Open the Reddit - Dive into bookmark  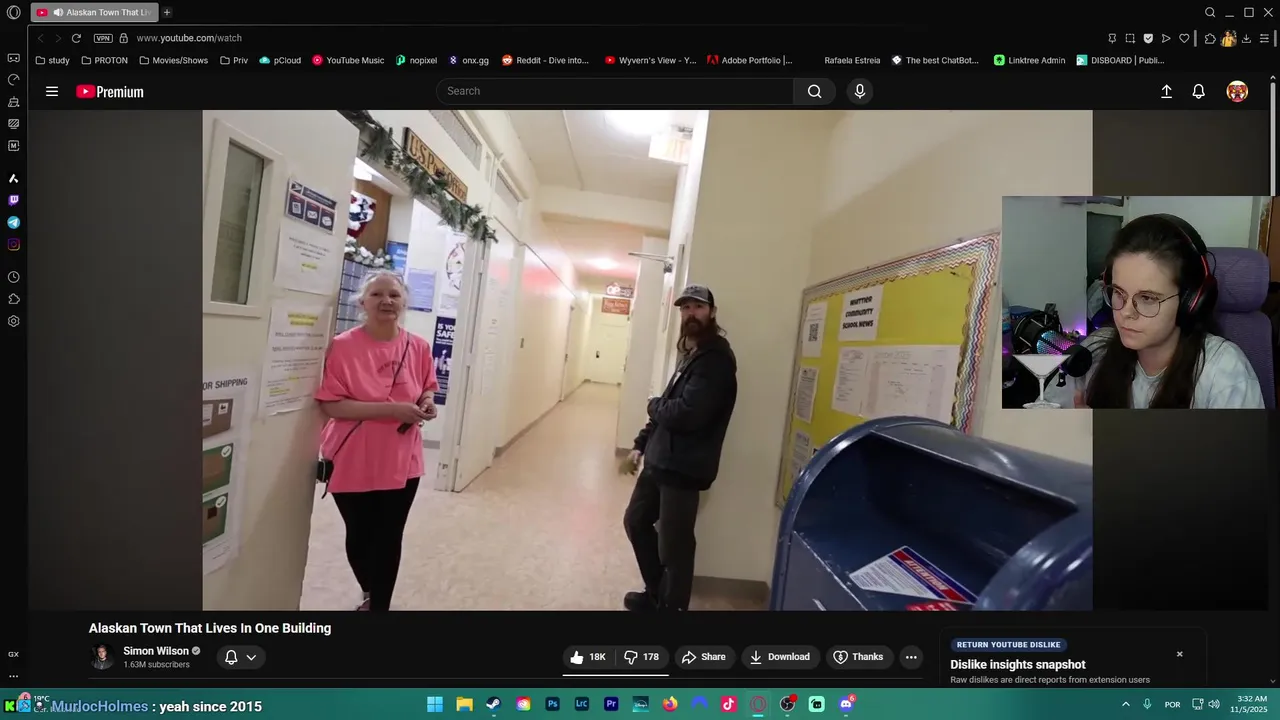546,60
